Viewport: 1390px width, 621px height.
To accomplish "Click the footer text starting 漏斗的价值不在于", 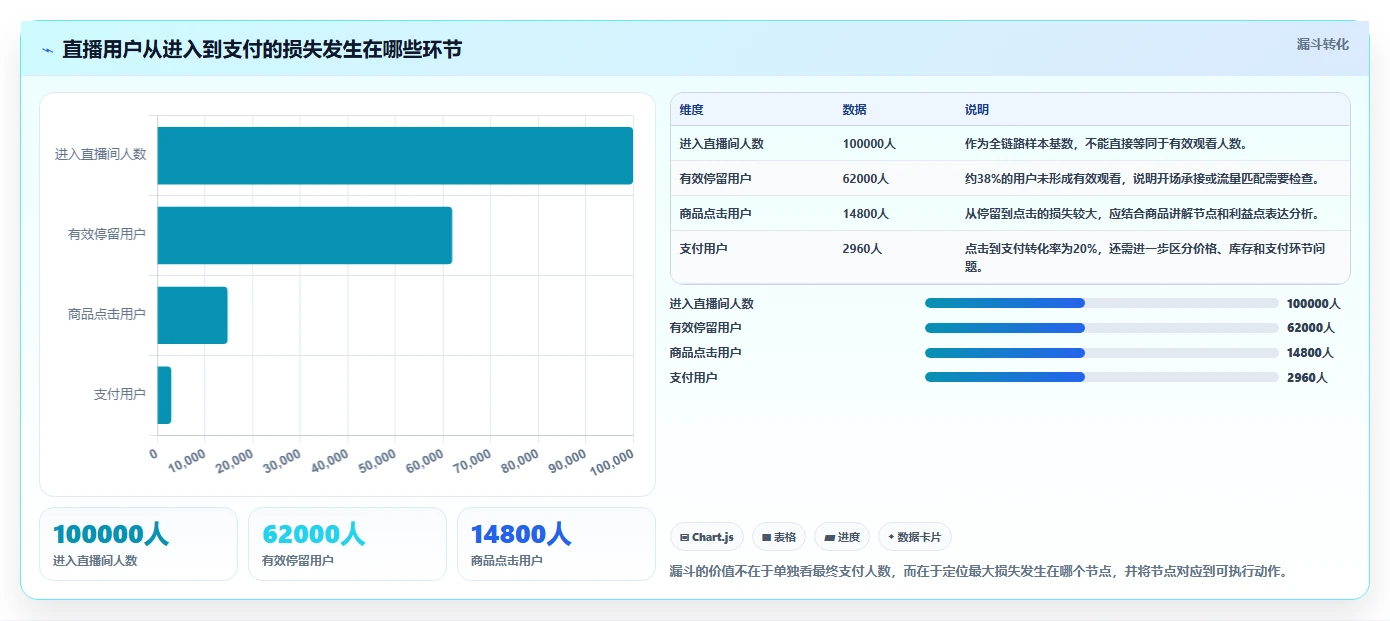I will click(x=978, y=572).
